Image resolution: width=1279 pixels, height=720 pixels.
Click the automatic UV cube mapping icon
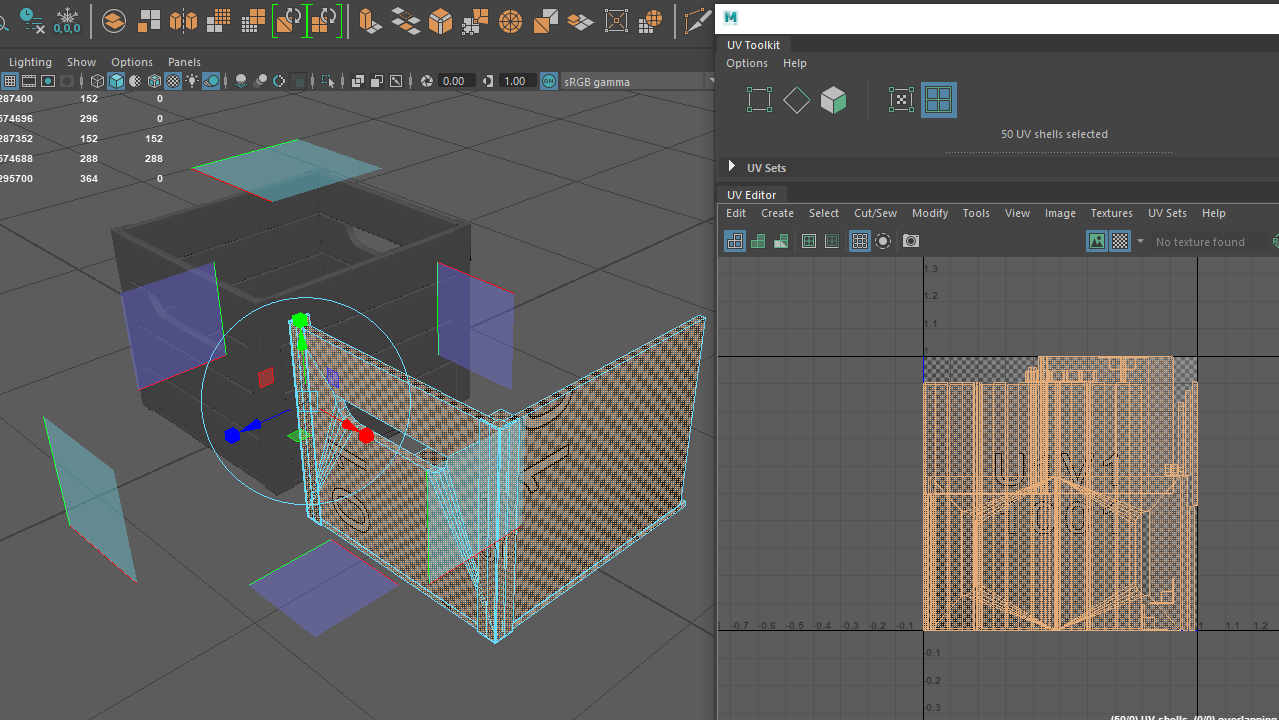coord(440,19)
